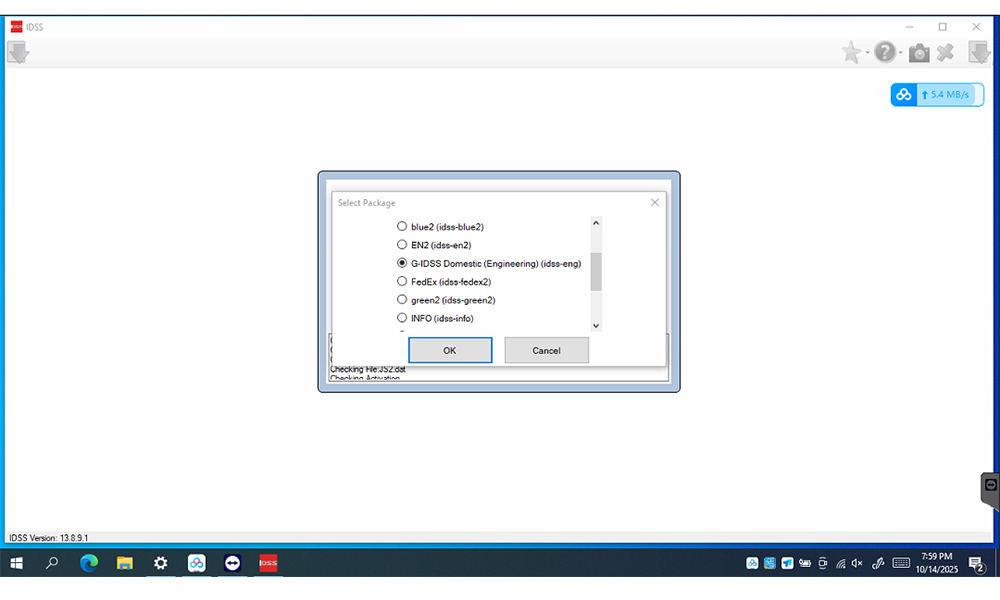1000x600 pixels.
Task: Click the camera screenshot icon
Action: tap(918, 53)
